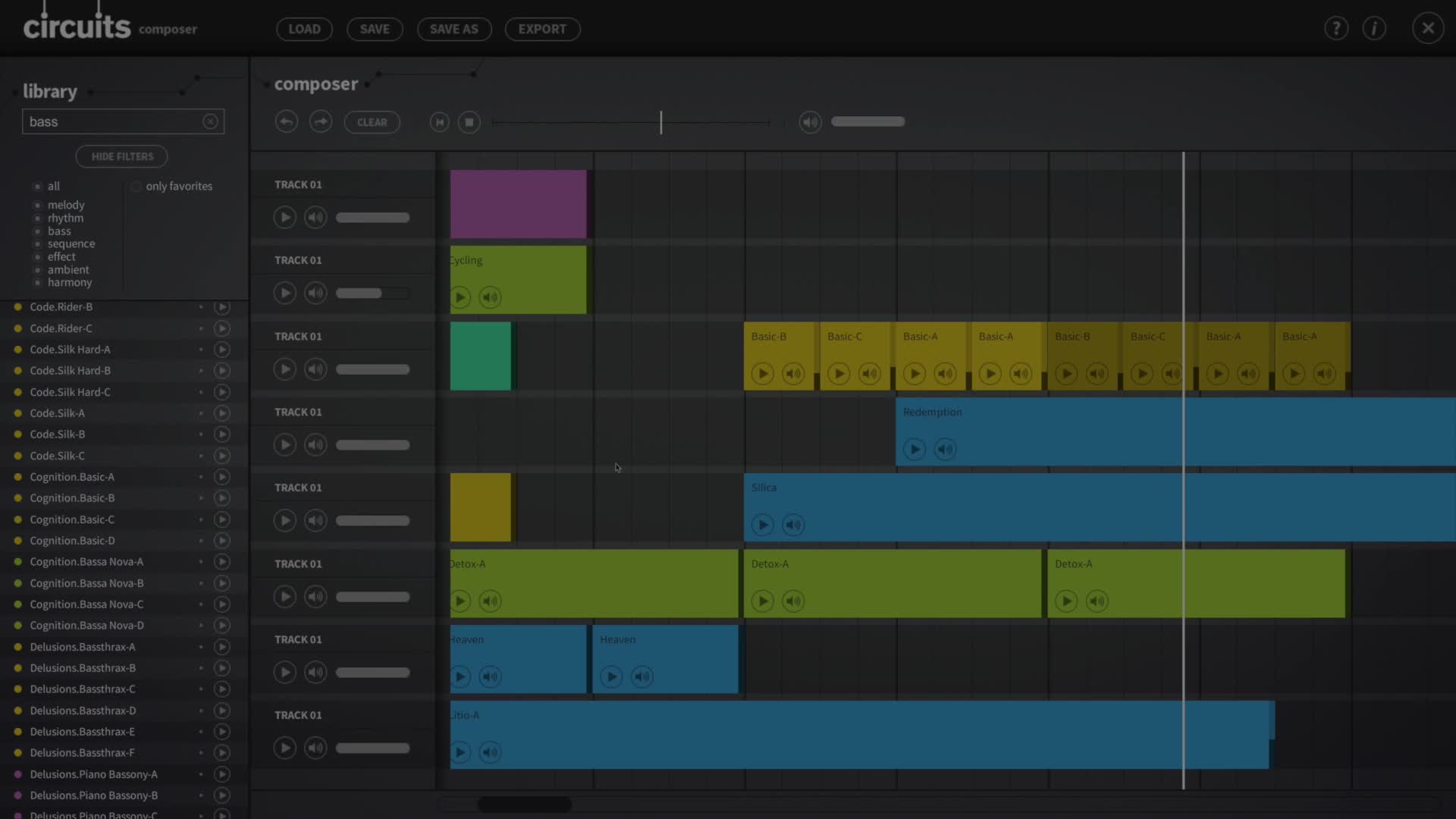Screen dimensions: 1456x819
Task: Click the EXPORT button
Action: pyautogui.click(x=542, y=29)
